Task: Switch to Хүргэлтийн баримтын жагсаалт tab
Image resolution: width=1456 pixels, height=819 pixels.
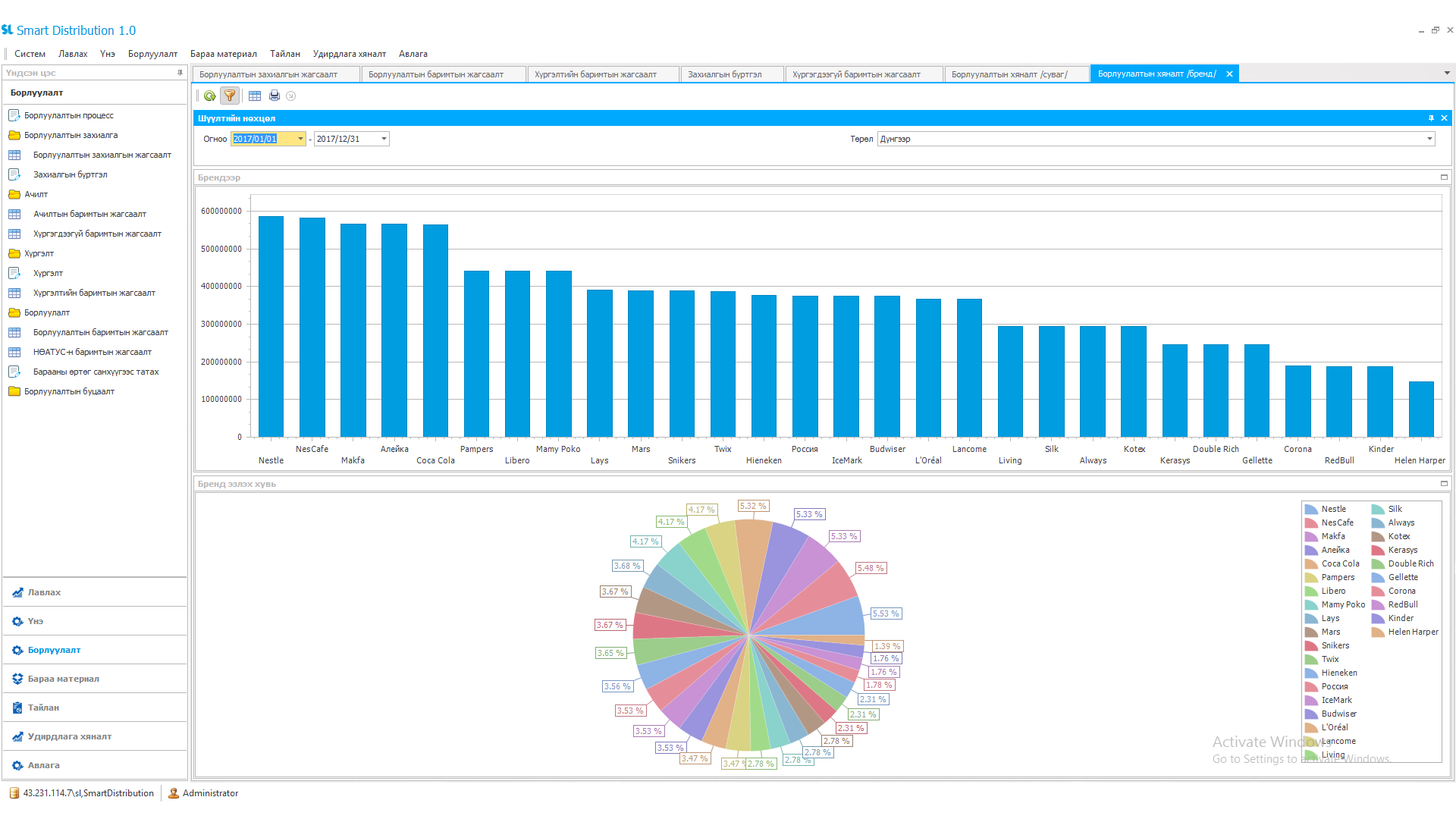Action: click(603, 74)
